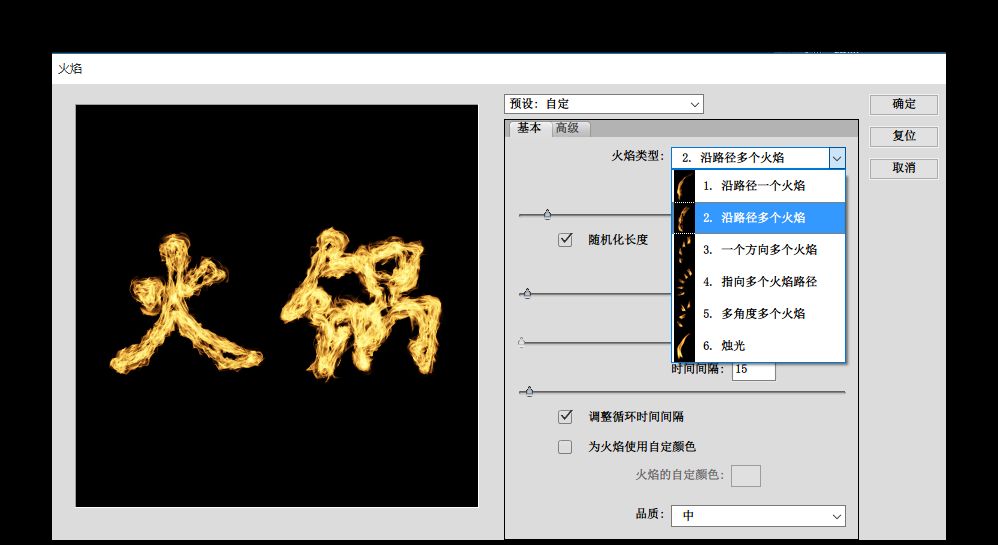
Task: Pick 5. 多角度多个火焰 option
Action: click(x=759, y=313)
